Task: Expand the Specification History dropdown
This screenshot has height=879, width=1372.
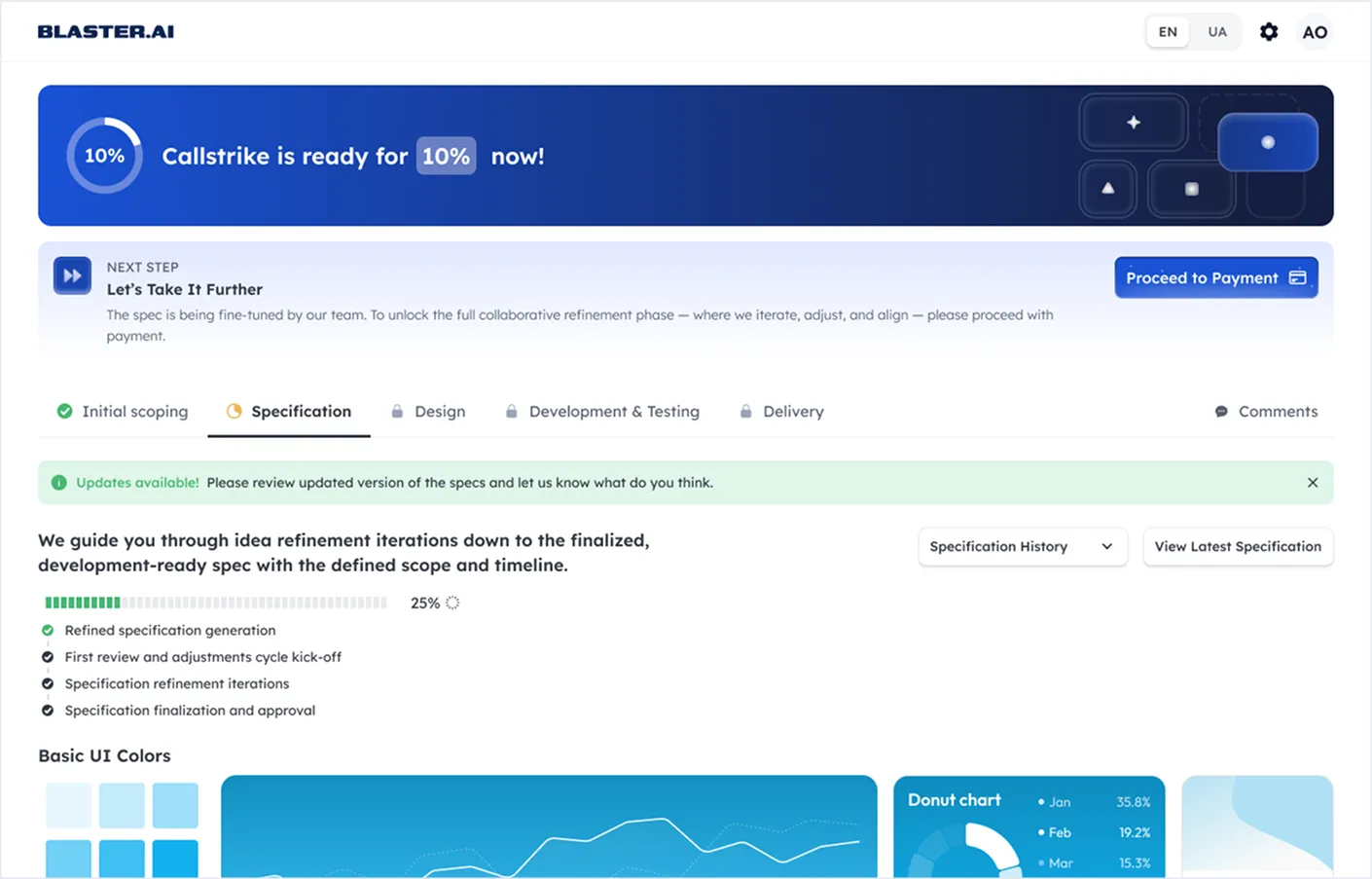Action: pos(1022,547)
